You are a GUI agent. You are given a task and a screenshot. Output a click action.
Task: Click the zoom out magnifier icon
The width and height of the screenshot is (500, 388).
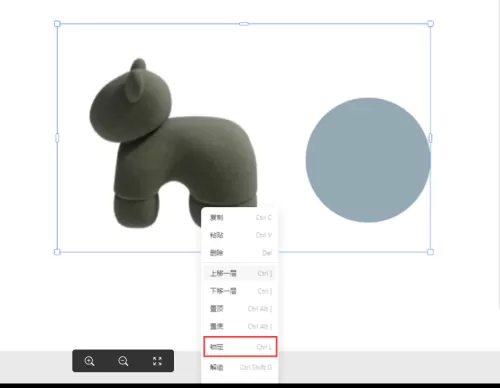tap(123, 361)
